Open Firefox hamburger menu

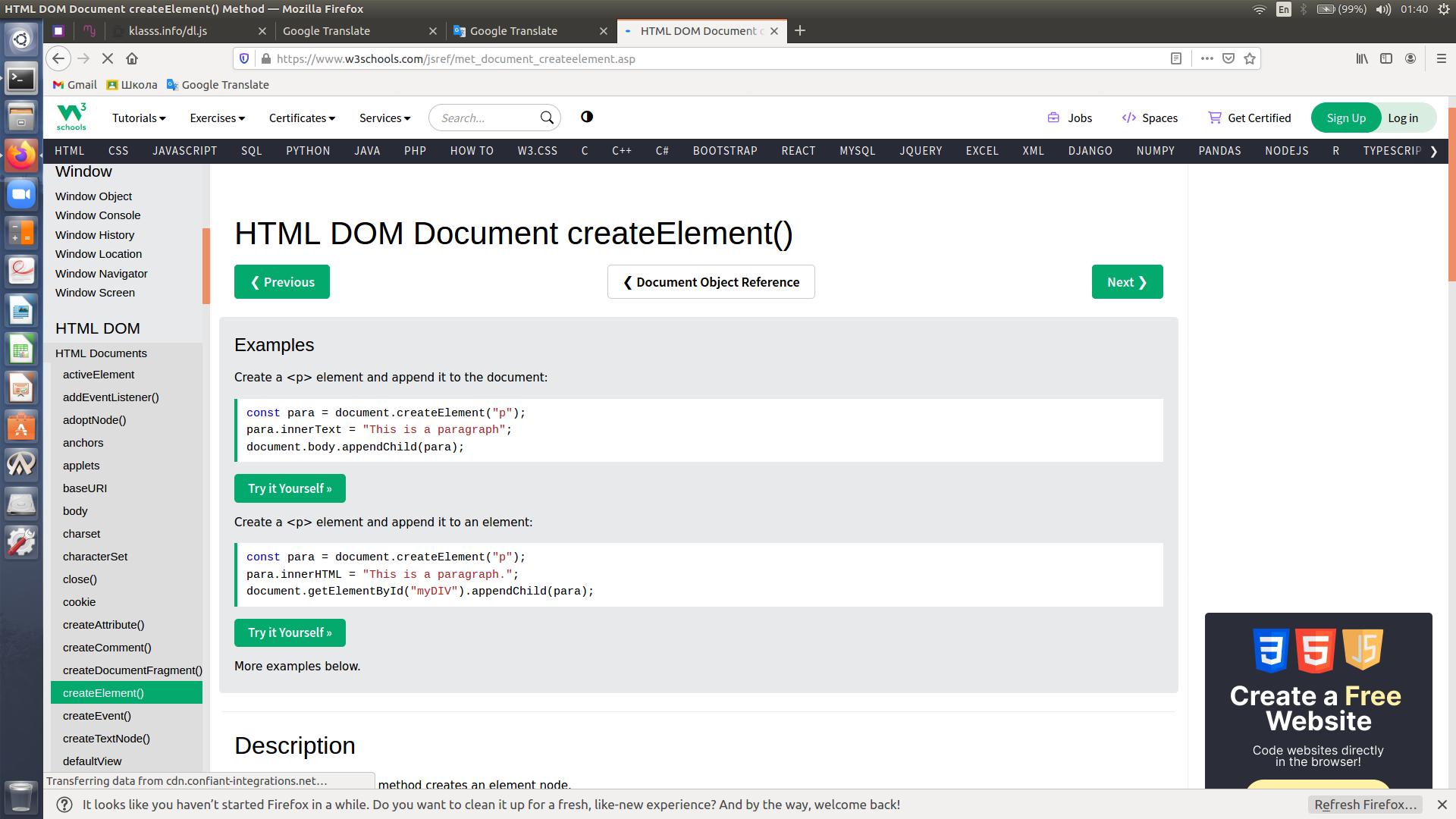[1441, 58]
